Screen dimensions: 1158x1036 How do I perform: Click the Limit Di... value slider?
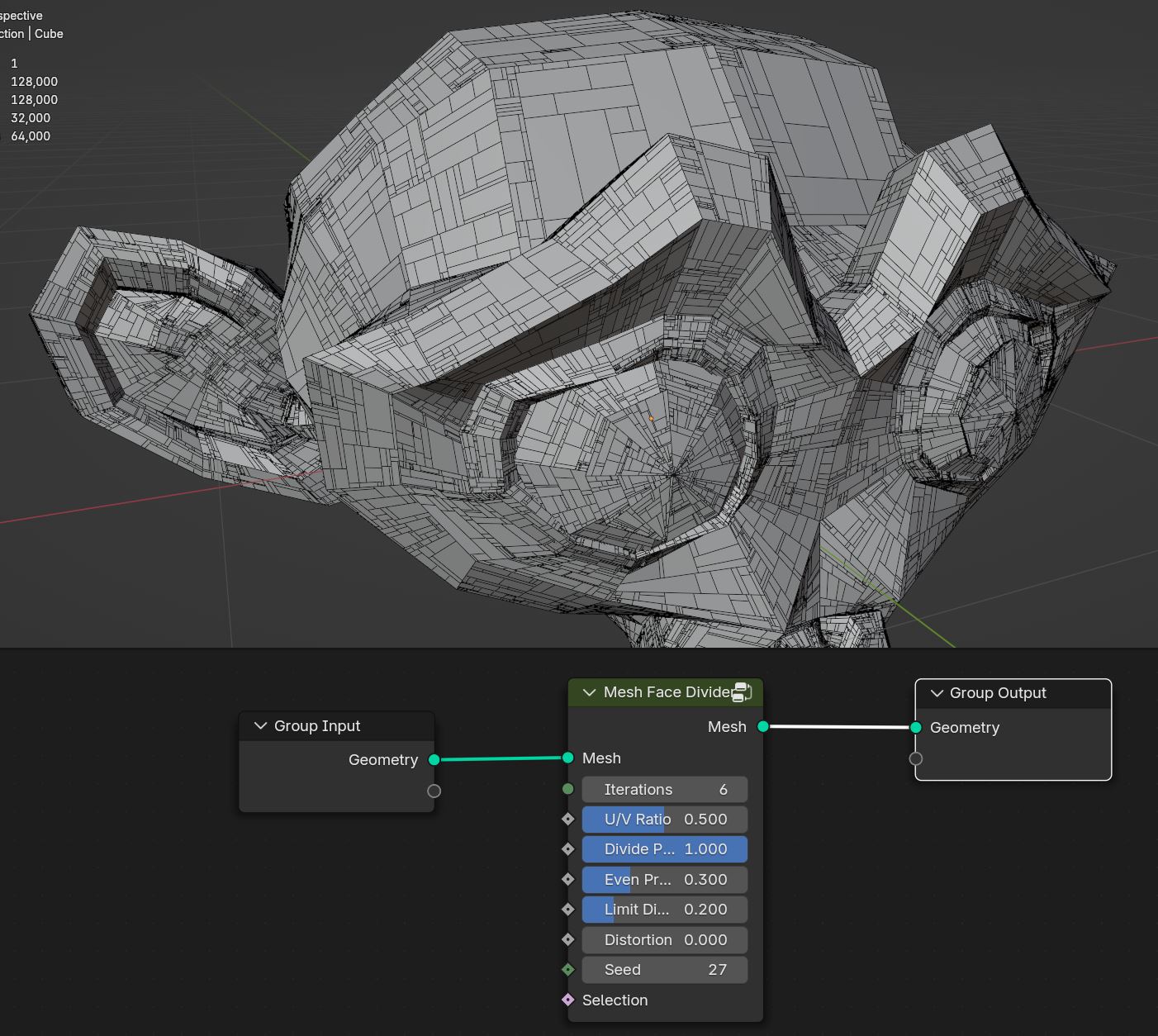pos(665,910)
